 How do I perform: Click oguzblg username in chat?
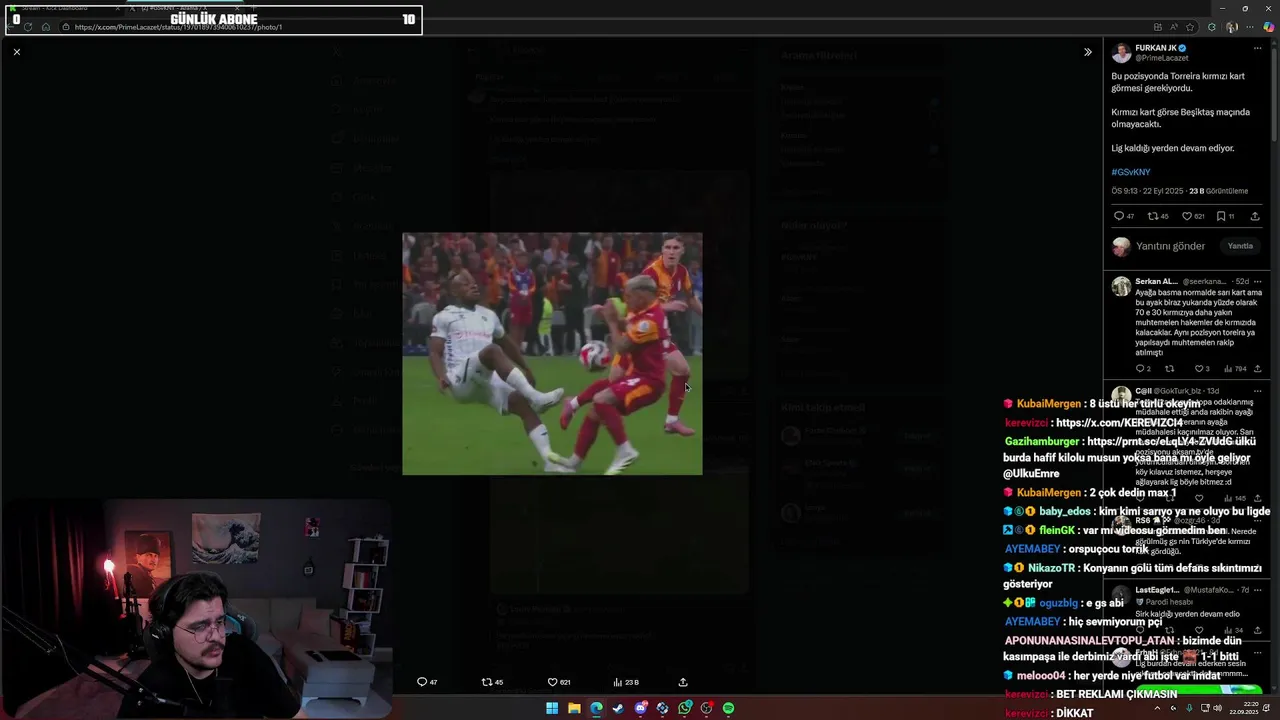pos(1059,603)
